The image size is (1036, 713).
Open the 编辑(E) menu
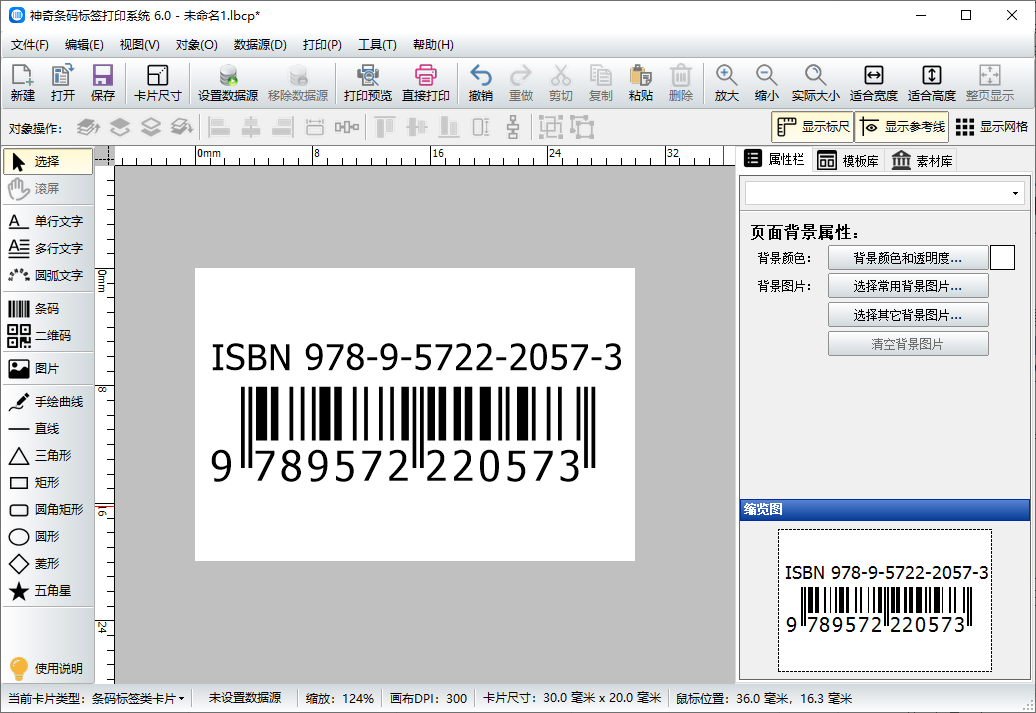pyautogui.click(x=84, y=45)
